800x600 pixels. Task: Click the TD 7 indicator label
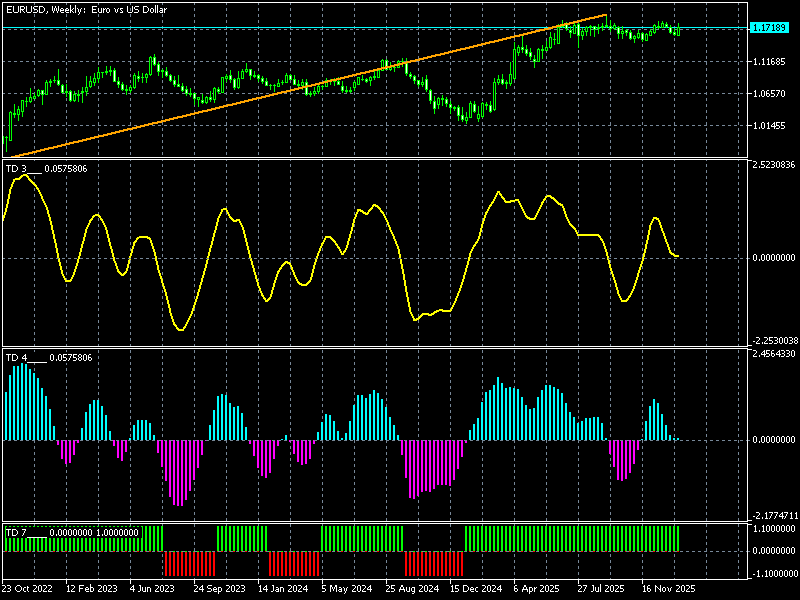coord(72,533)
